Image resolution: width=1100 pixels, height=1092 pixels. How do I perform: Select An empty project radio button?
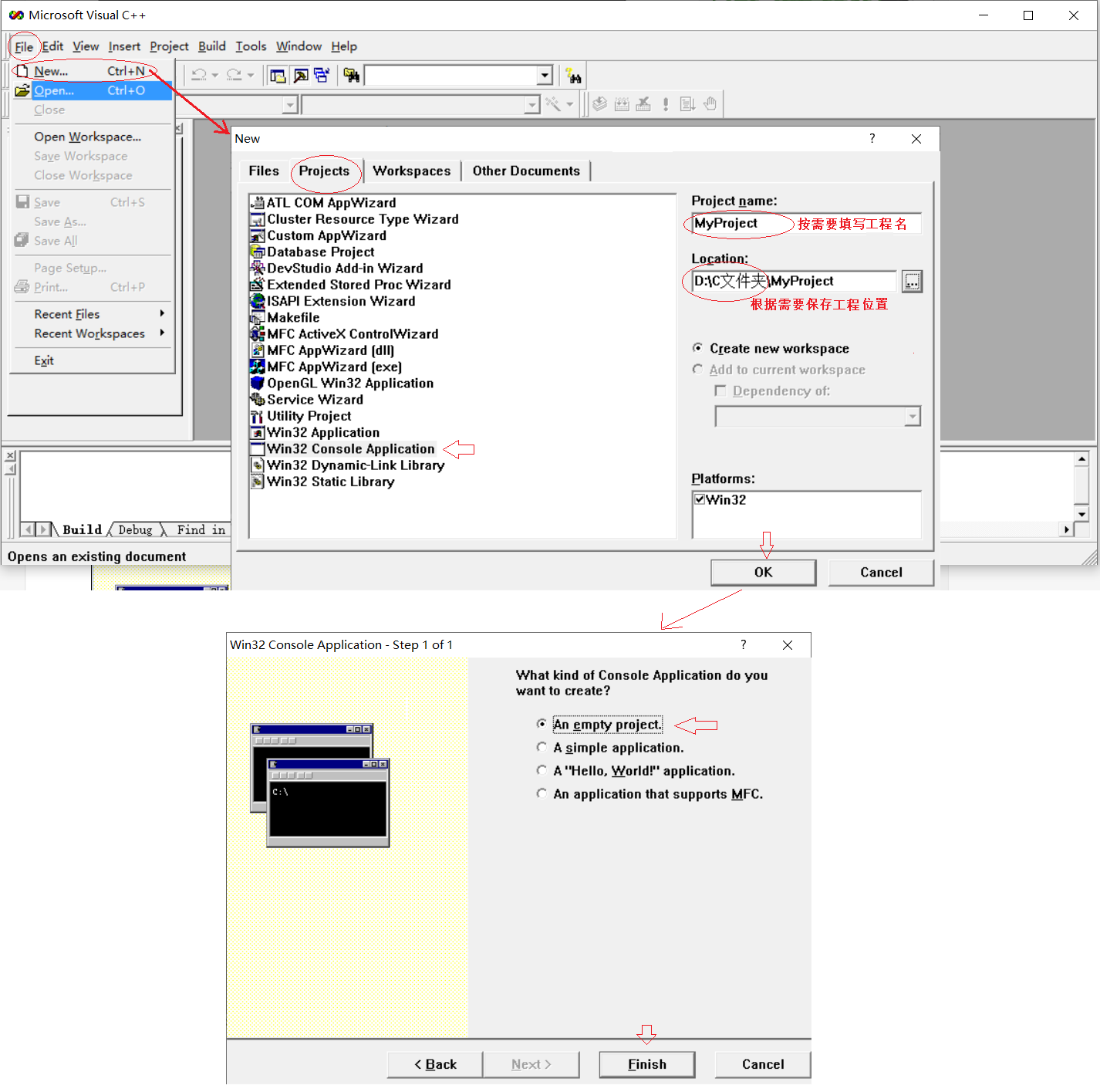click(x=542, y=724)
